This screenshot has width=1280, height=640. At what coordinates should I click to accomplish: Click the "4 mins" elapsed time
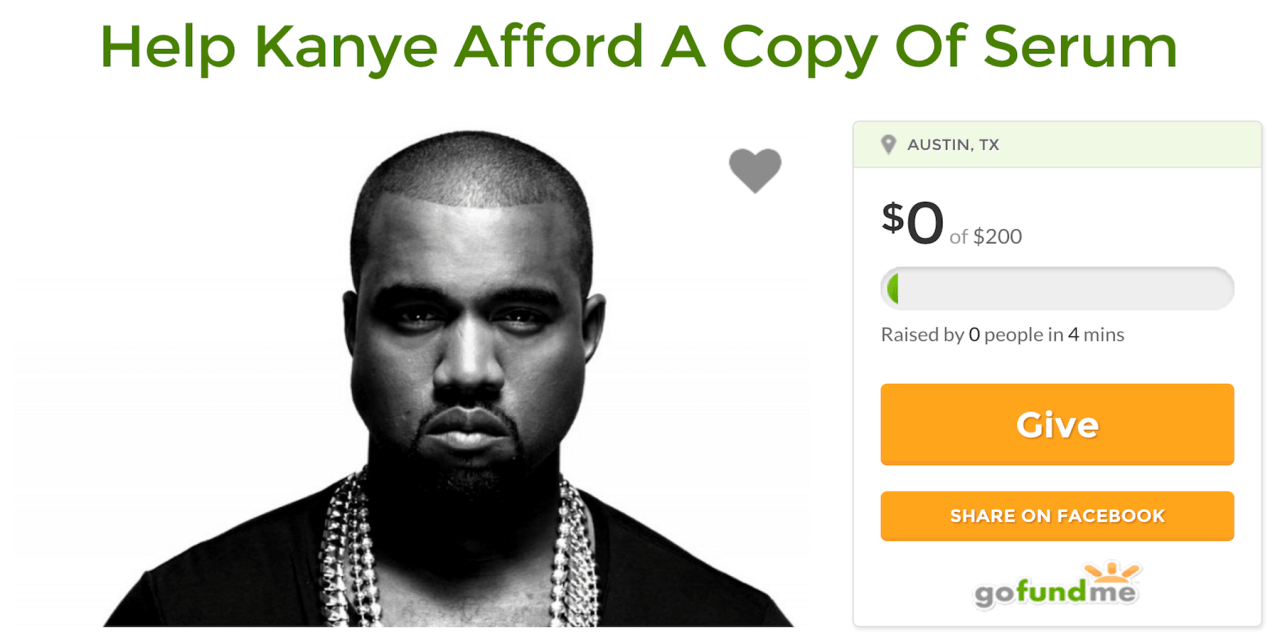(1096, 335)
